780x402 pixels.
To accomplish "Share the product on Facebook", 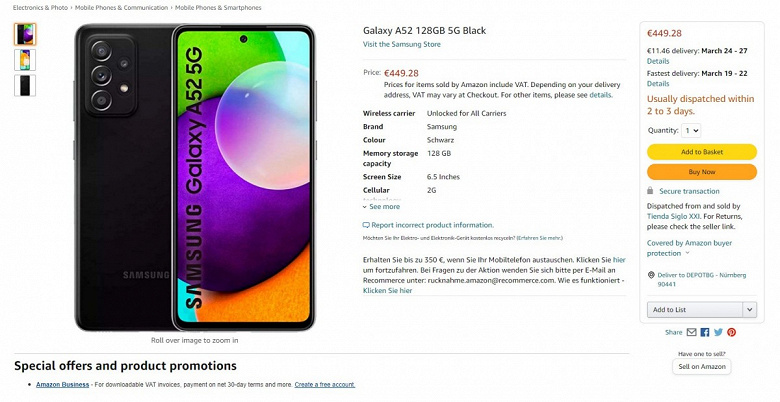I will [705, 332].
